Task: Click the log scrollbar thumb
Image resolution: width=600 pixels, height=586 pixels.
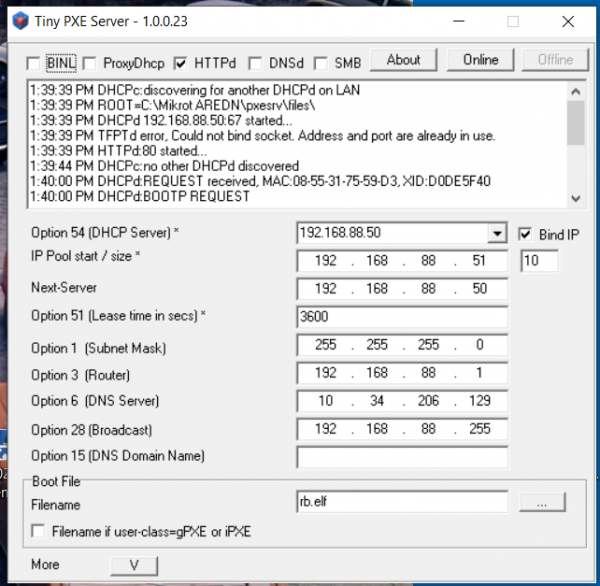Action: click(x=576, y=123)
